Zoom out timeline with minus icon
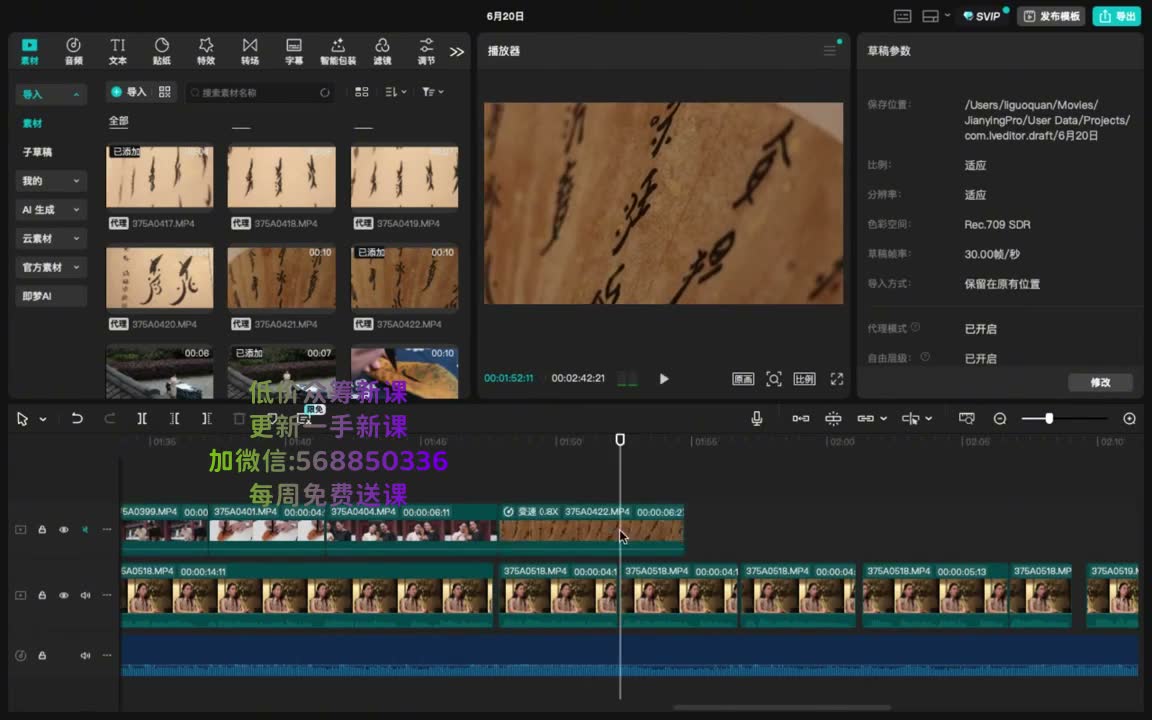Viewport: 1152px width, 720px height. (1000, 418)
